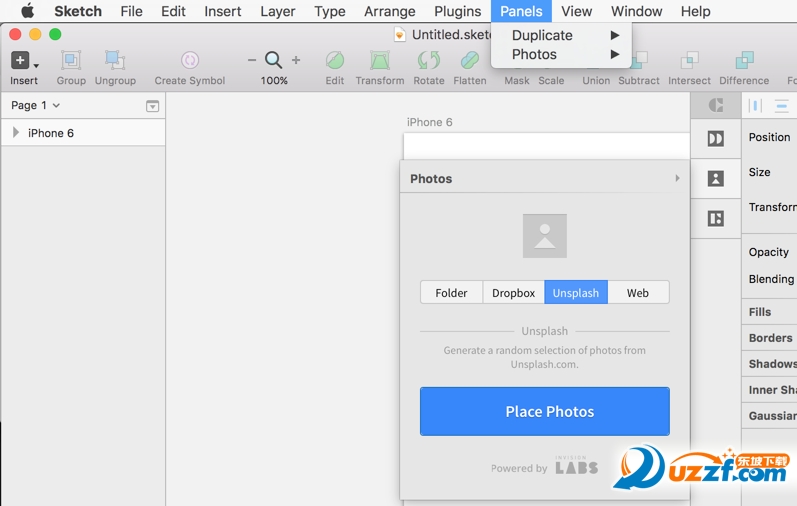Viewport: 797px width, 506px height.
Task: Click the Untitled.sketch document icon
Action: click(x=400, y=35)
